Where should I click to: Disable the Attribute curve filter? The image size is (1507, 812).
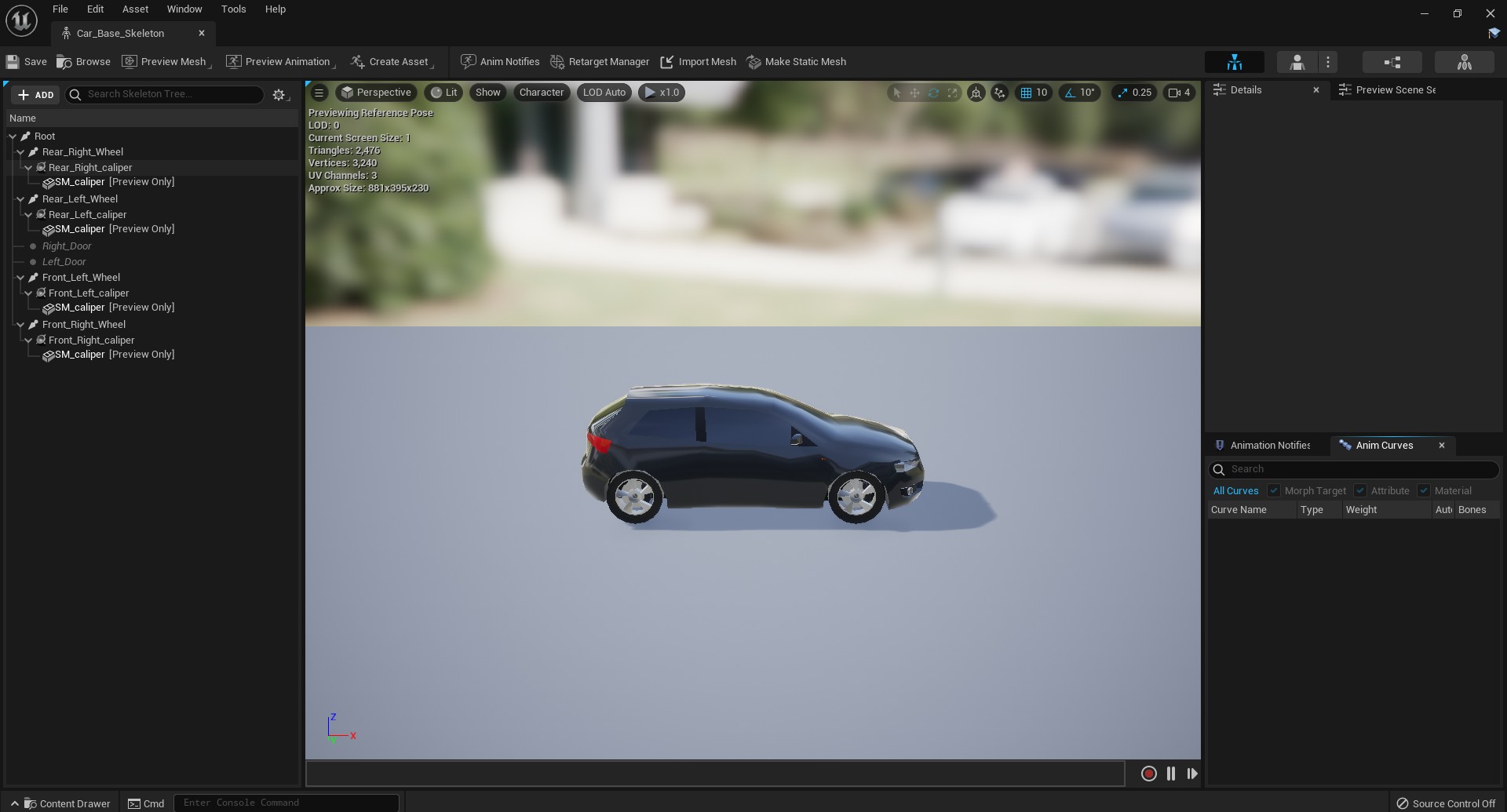tap(1360, 490)
